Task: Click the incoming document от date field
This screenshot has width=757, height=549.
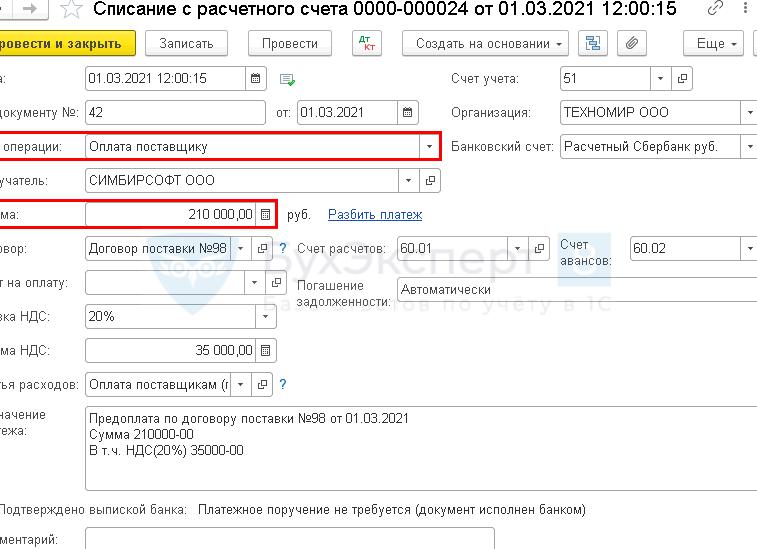Action: [x=348, y=113]
